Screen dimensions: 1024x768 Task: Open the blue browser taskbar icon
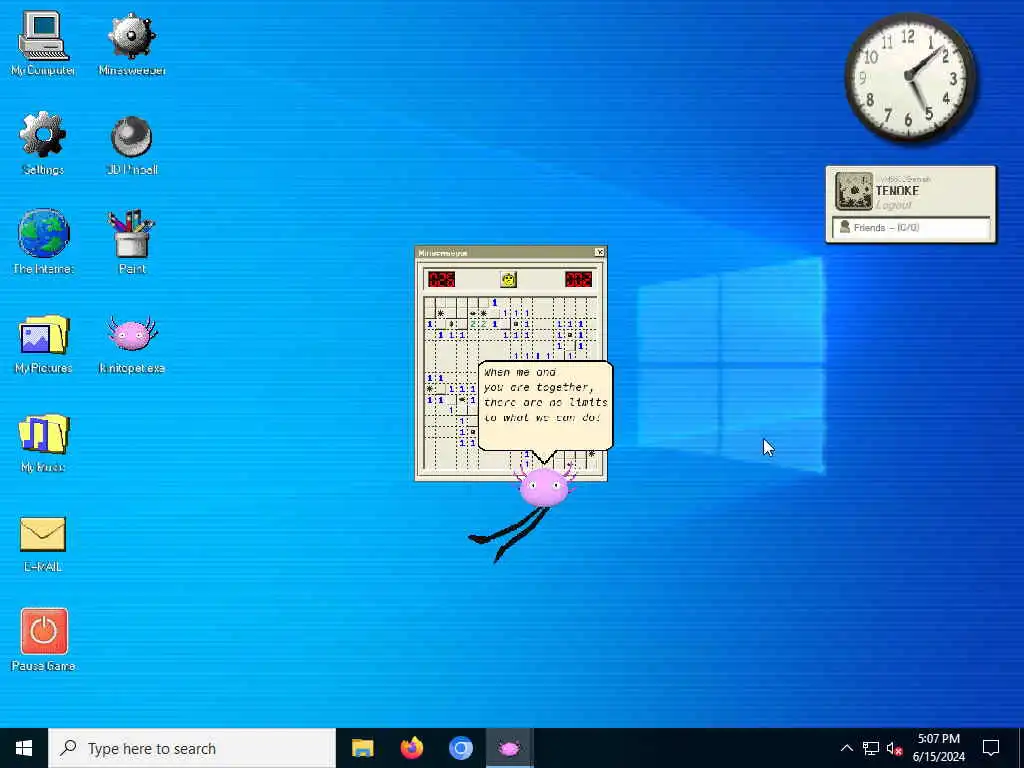(x=460, y=748)
